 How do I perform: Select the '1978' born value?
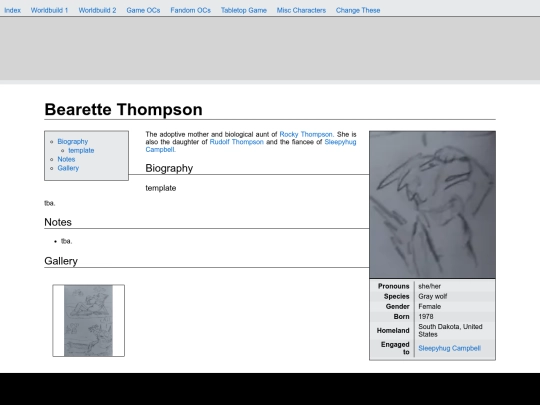tap(426, 316)
